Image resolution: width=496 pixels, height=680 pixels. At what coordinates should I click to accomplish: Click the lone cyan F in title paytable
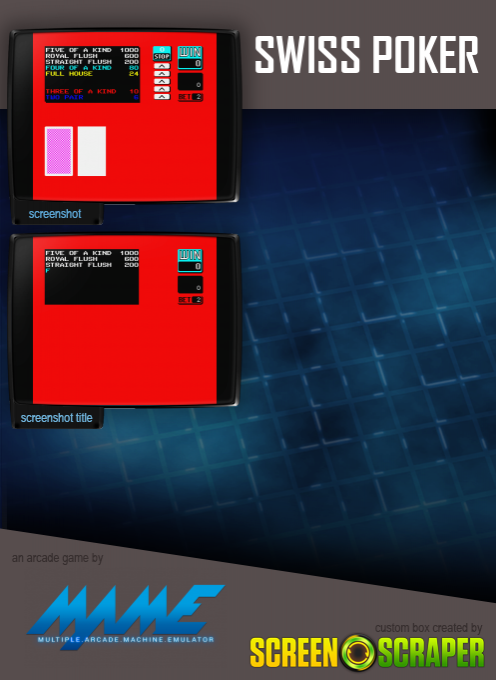(x=48, y=271)
